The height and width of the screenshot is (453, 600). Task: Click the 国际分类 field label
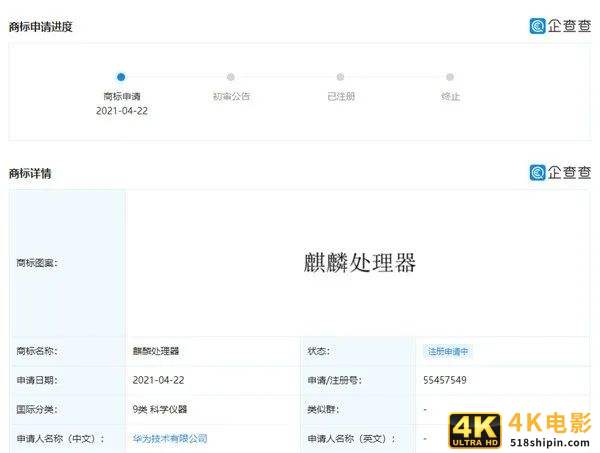point(37,409)
